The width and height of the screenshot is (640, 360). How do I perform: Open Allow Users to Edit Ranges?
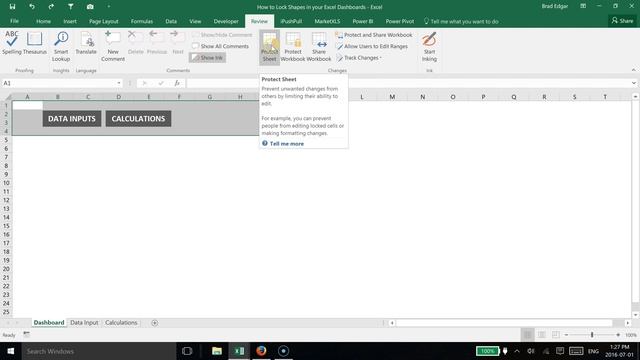click(x=372, y=47)
